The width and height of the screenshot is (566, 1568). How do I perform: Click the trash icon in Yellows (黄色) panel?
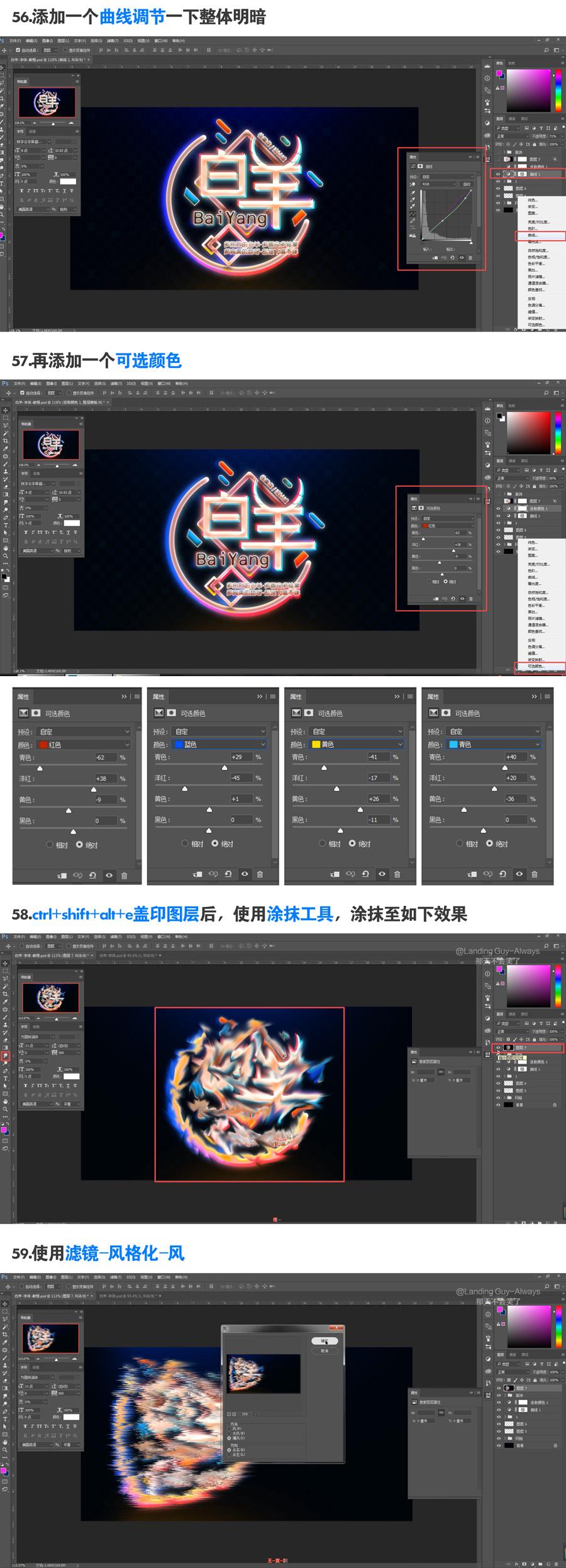(x=397, y=874)
